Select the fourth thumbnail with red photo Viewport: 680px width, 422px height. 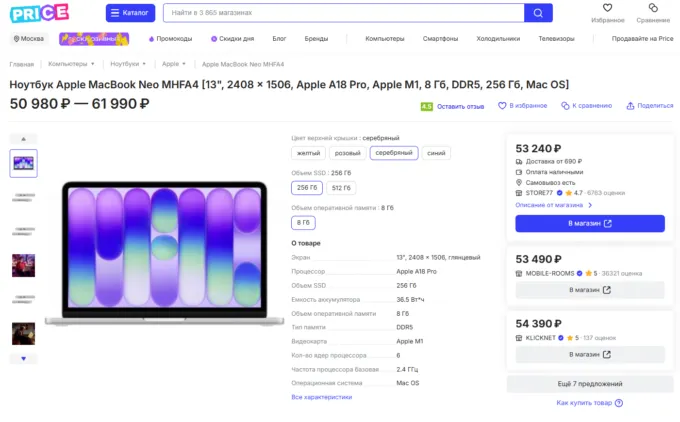tap(23, 265)
